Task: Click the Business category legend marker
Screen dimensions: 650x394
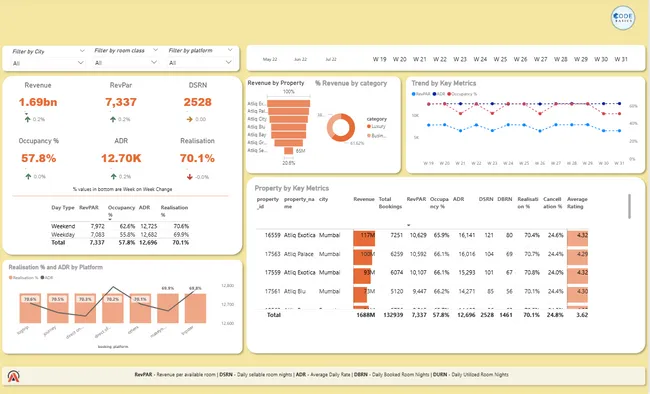Action: 369,136
